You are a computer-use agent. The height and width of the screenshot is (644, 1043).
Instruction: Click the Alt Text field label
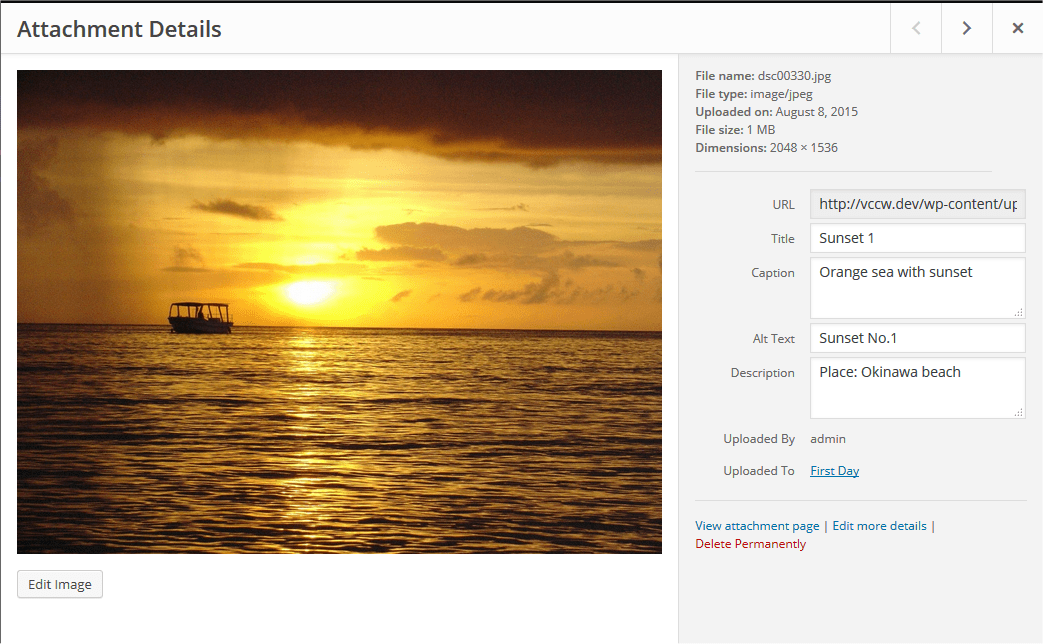pos(773,339)
